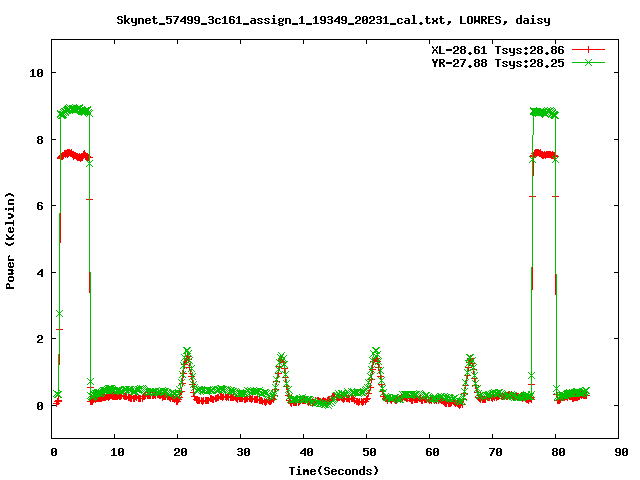Image resolution: width=640 pixels, height=480 pixels.
Task: Click the x-axis tick label 40
Action: click(307, 452)
